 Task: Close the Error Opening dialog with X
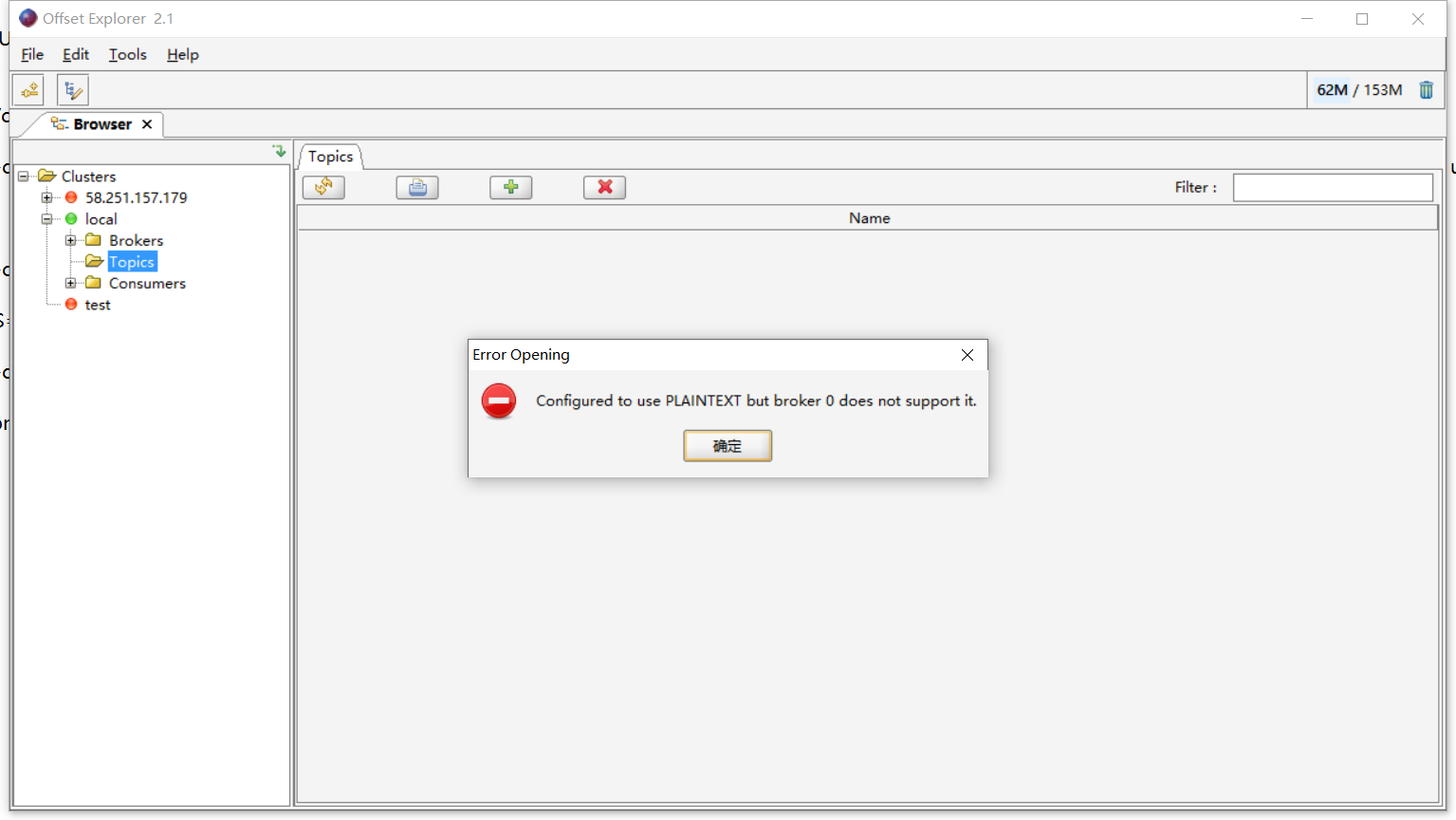967,355
